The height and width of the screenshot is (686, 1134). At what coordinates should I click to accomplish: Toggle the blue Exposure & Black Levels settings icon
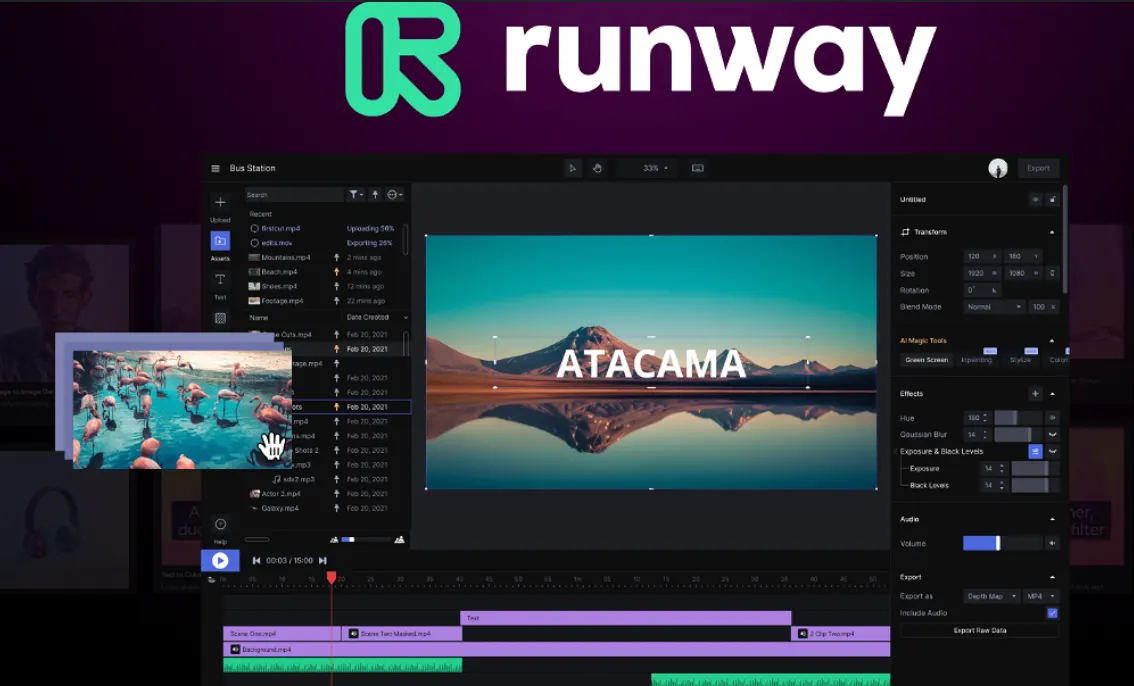click(x=1035, y=451)
